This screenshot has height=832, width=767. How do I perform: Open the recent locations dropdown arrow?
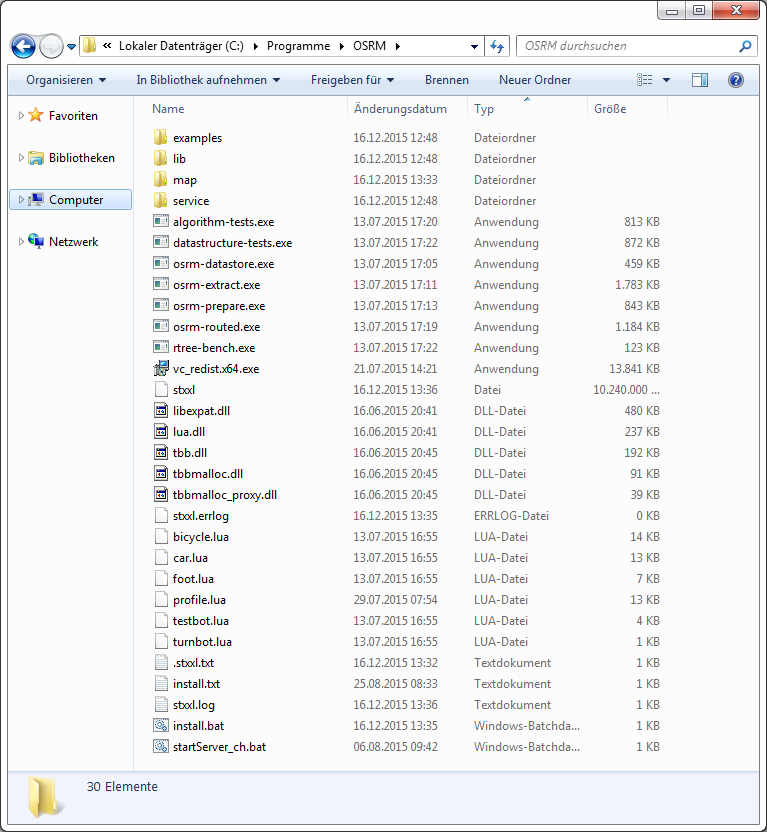coord(72,47)
